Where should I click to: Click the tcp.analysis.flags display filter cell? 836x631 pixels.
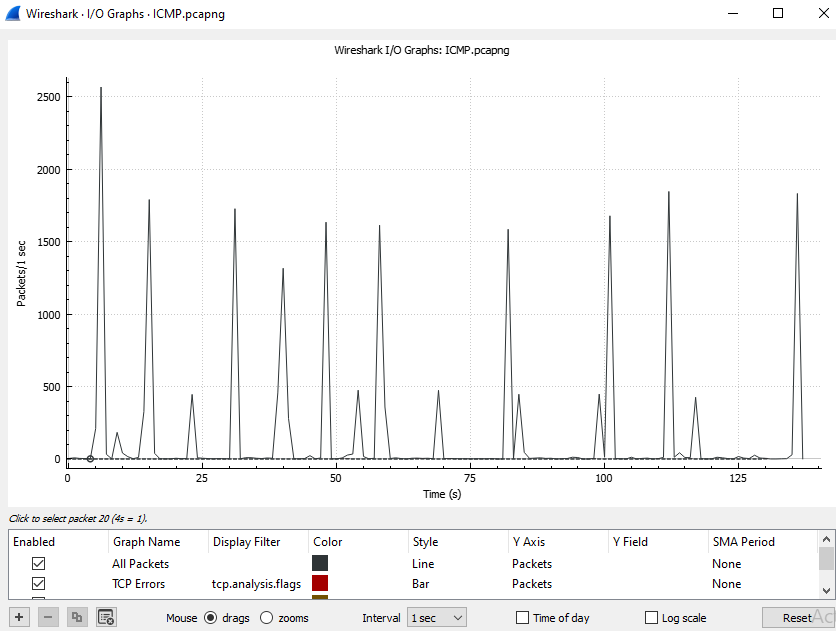(x=256, y=584)
